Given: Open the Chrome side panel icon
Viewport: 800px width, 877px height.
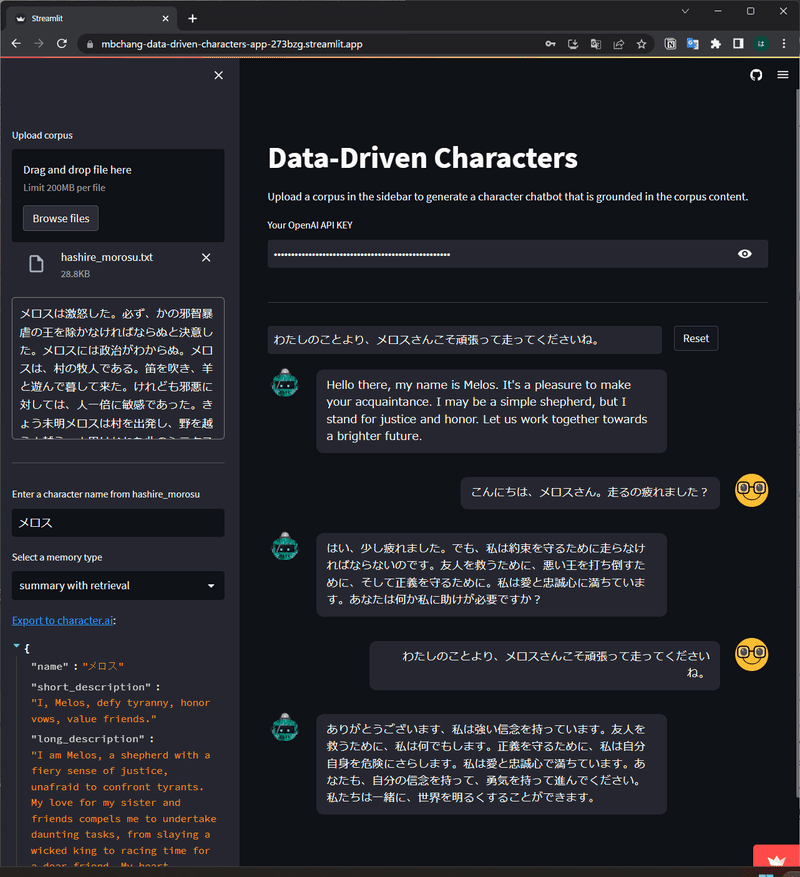Looking at the screenshot, I should tap(739, 44).
